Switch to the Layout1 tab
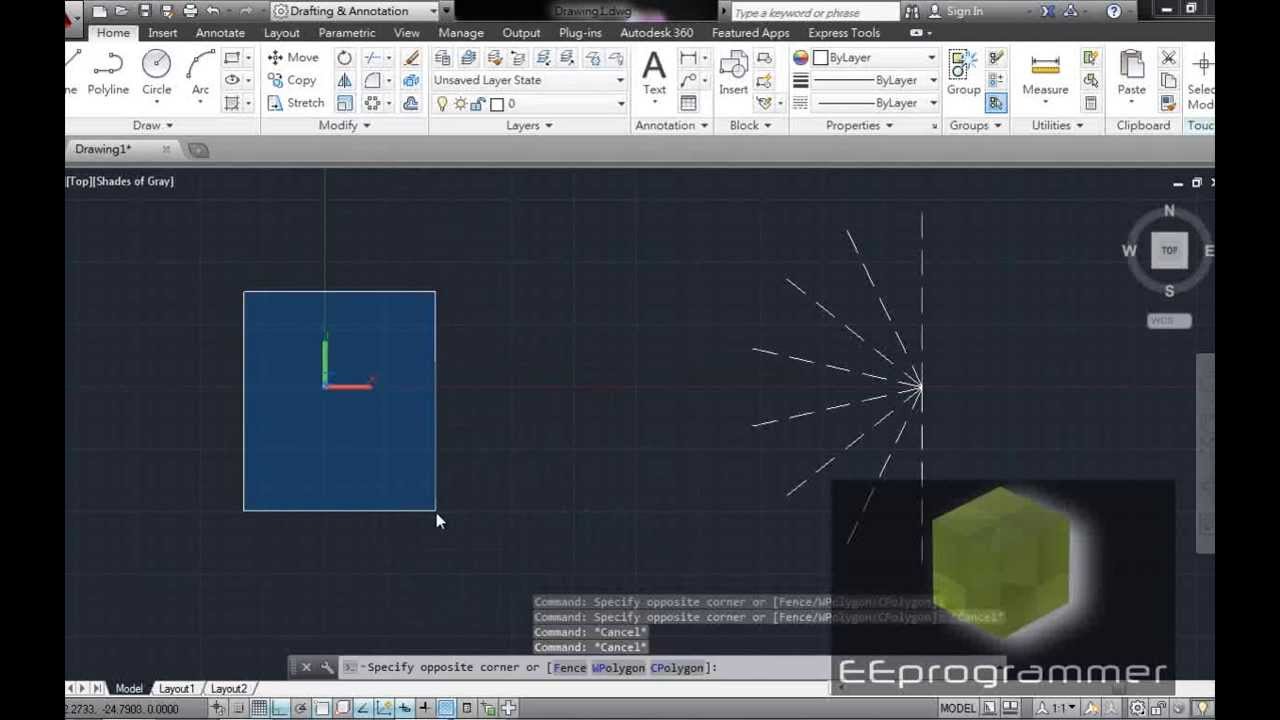Image resolution: width=1280 pixels, height=720 pixels. [177, 689]
